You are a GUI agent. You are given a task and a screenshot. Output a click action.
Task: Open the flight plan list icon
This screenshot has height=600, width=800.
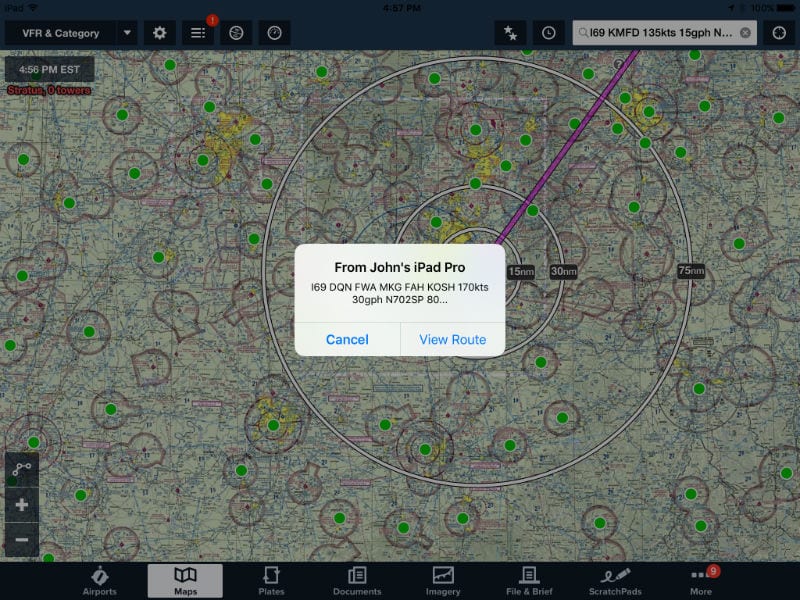(198, 33)
